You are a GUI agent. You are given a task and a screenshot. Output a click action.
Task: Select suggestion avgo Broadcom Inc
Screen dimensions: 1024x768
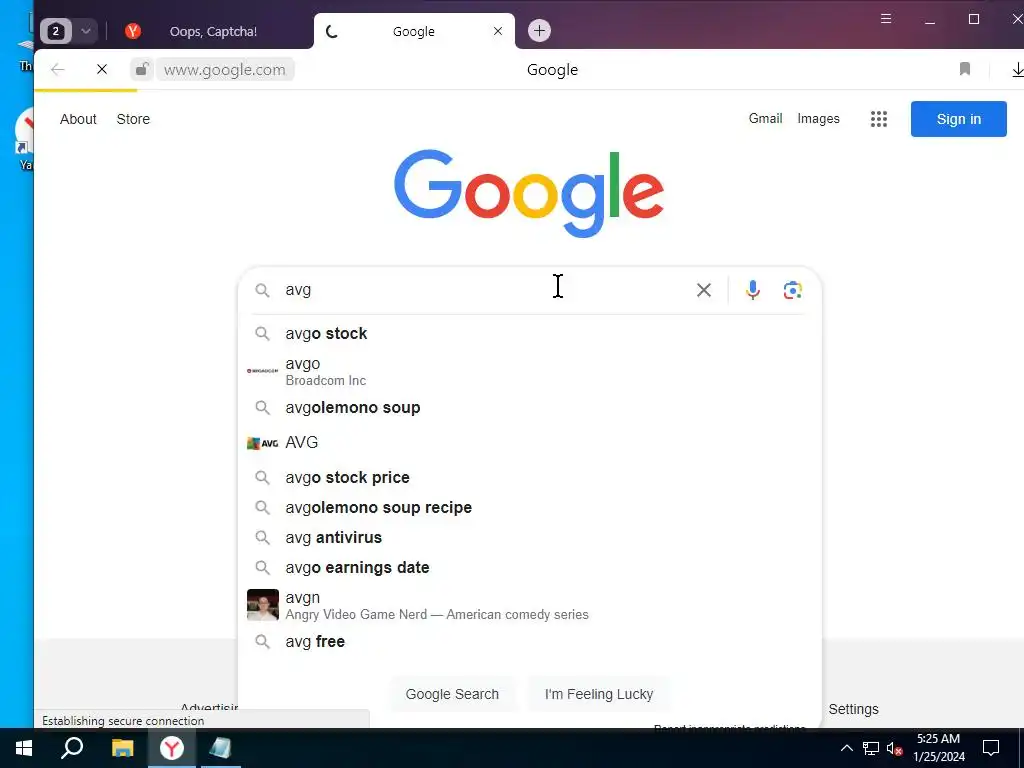[529, 371]
